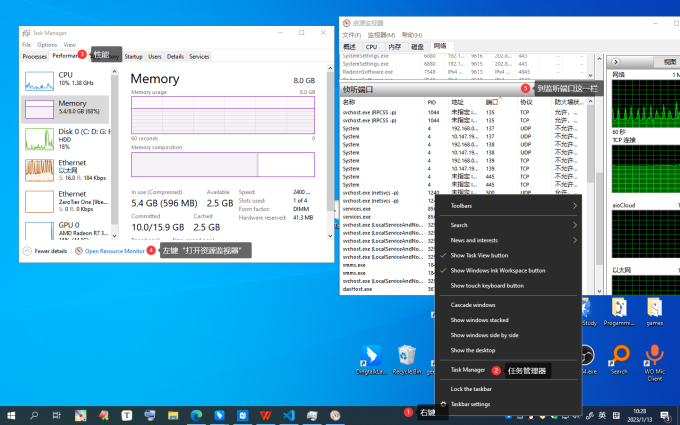Expand the News and interests submenu
The height and width of the screenshot is (425, 680).
tap(508, 240)
